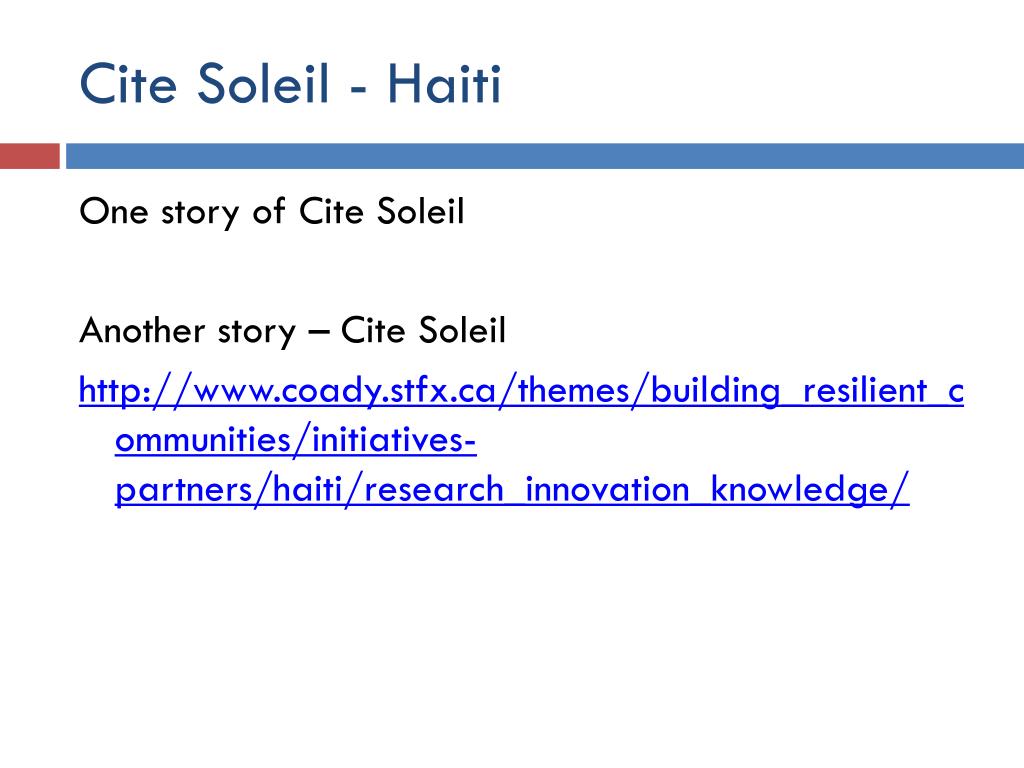Click 'www.coady.stfx.ca' within the URL

(x=345, y=391)
